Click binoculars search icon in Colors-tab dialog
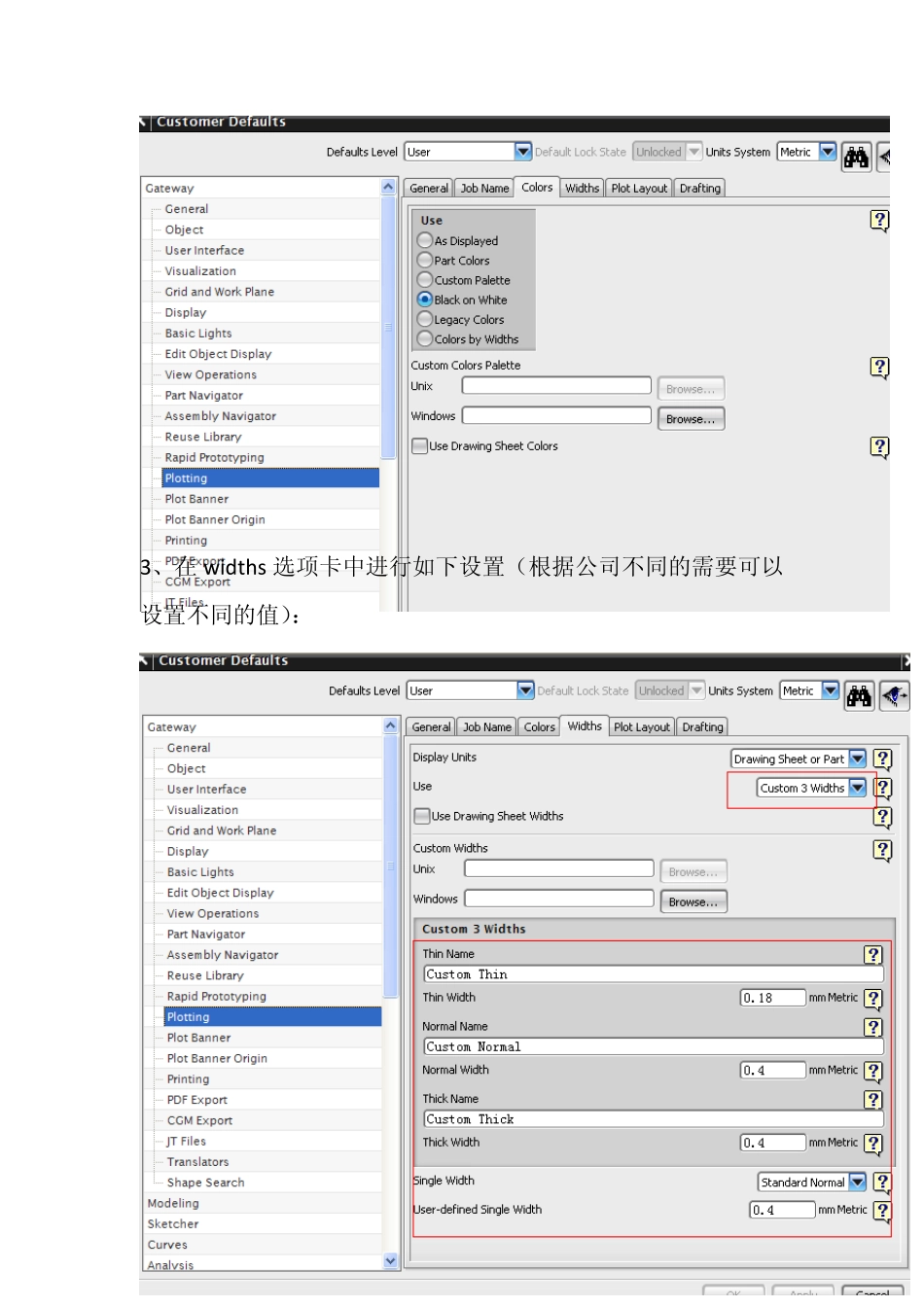 point(856,157)
